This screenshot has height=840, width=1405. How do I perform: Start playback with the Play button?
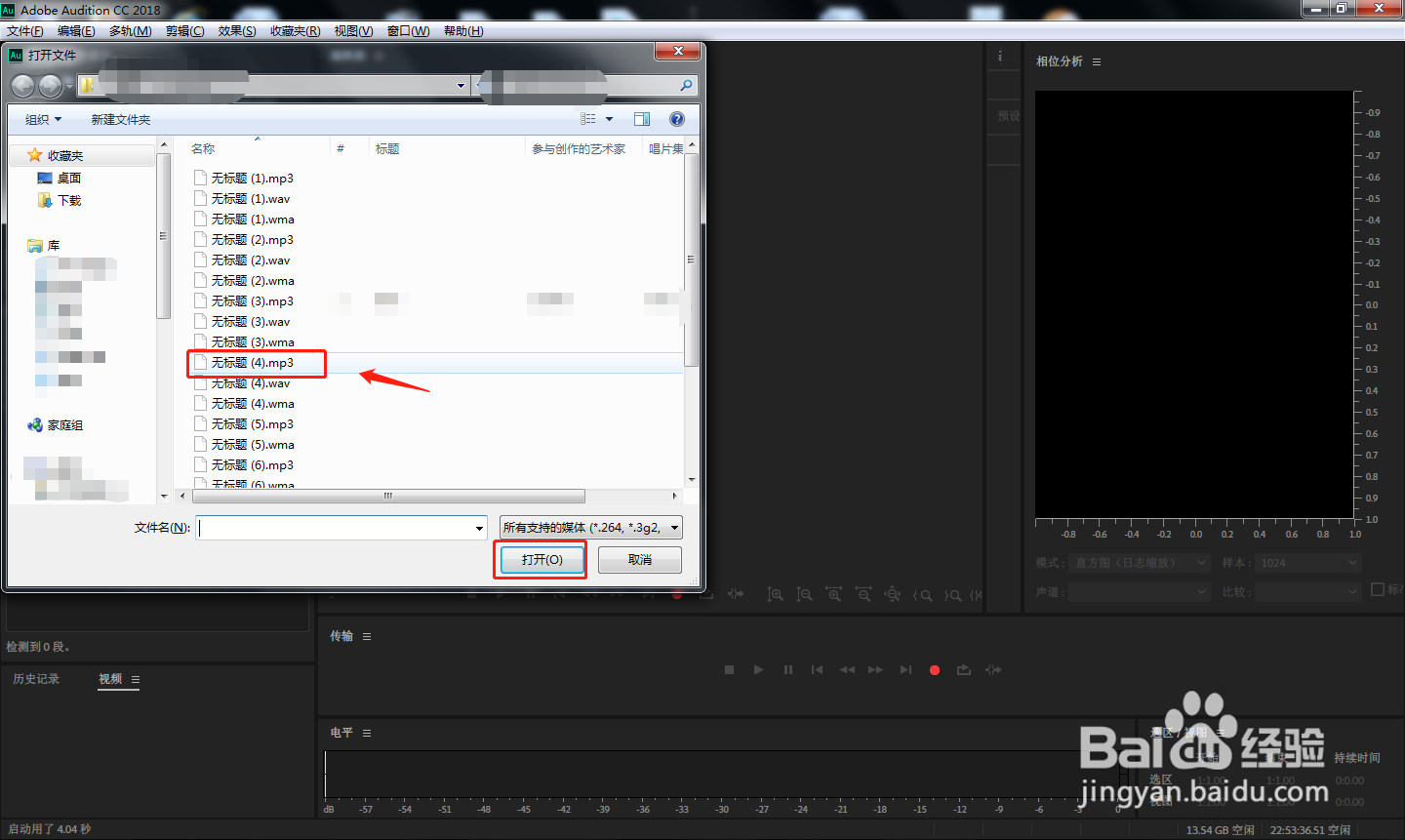click(x=758, y=670)
